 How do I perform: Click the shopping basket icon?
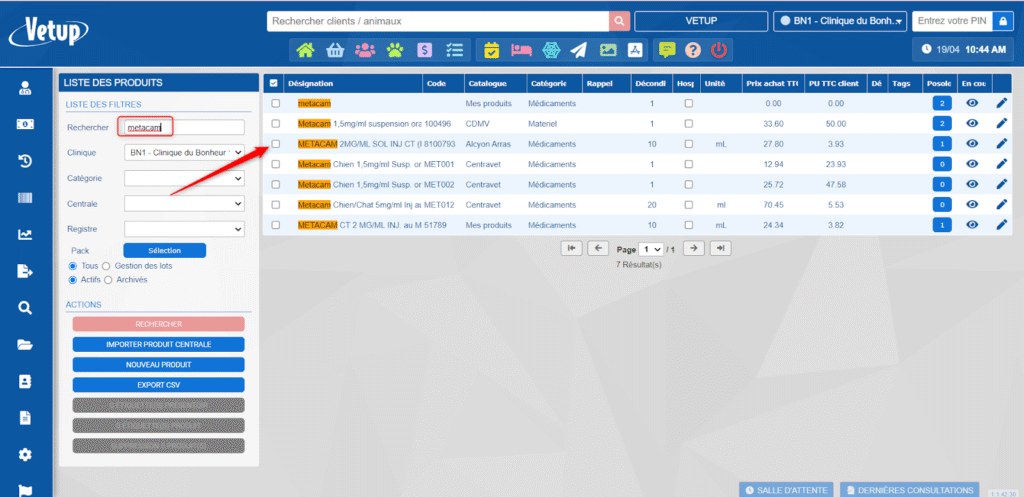click(335, 50)
